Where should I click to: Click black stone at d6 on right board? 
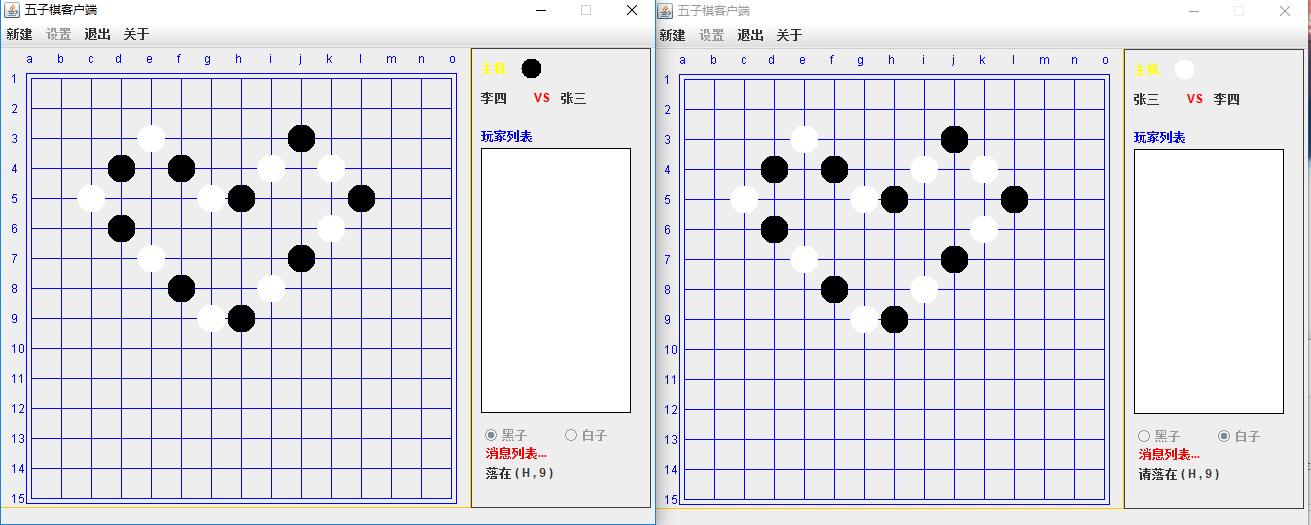click(774, 229)
